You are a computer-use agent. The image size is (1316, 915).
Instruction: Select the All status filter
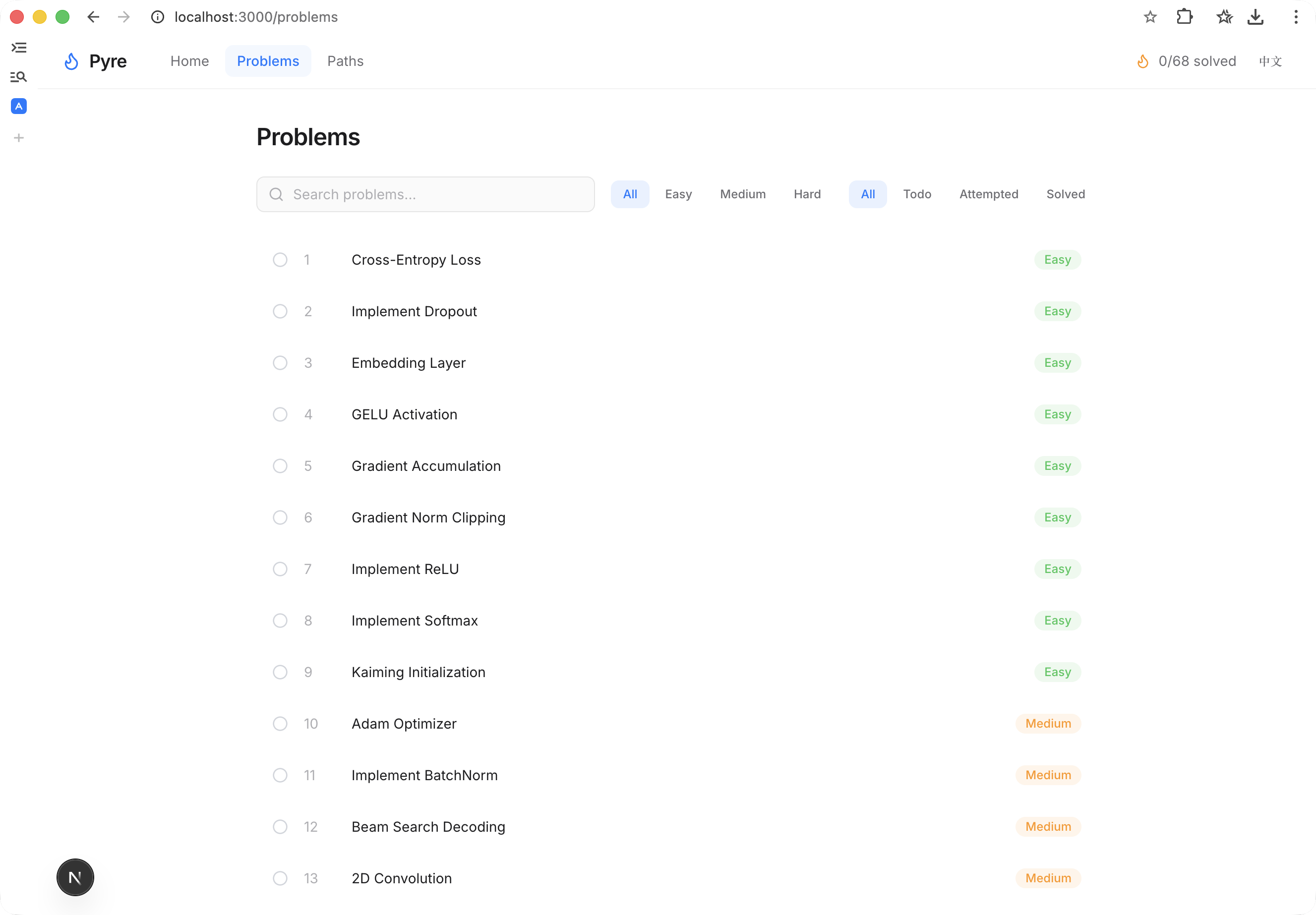click(868, 194)
